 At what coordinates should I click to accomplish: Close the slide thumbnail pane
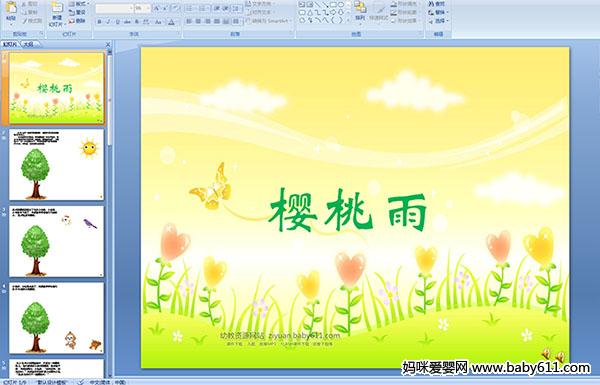click(x=108, y=44)
